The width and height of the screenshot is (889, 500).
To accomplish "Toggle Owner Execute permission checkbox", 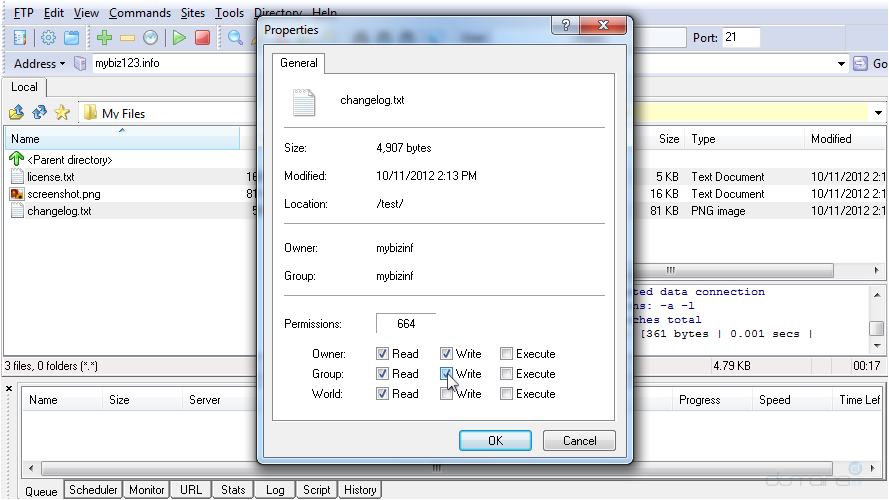I will pyautogui.click(x=506, y=354).
